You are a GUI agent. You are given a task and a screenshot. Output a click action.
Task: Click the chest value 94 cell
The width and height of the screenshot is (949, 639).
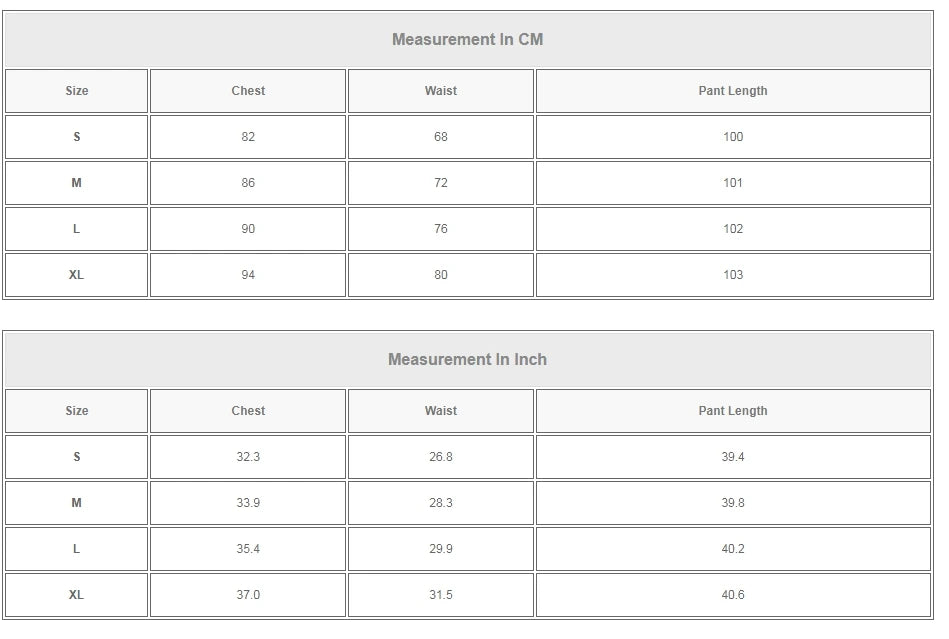(248, 275)
